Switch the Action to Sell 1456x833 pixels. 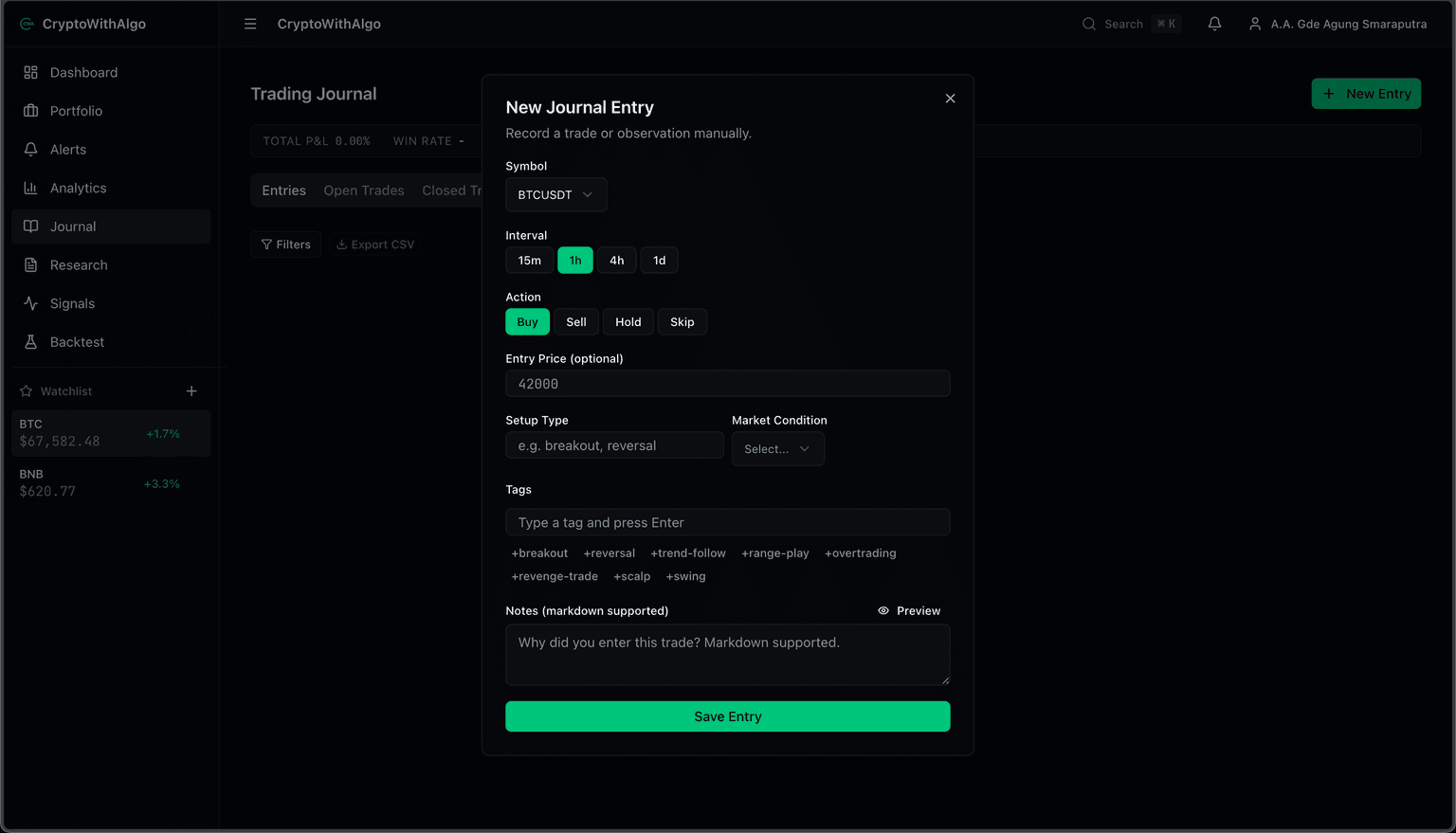coord(575,321)
